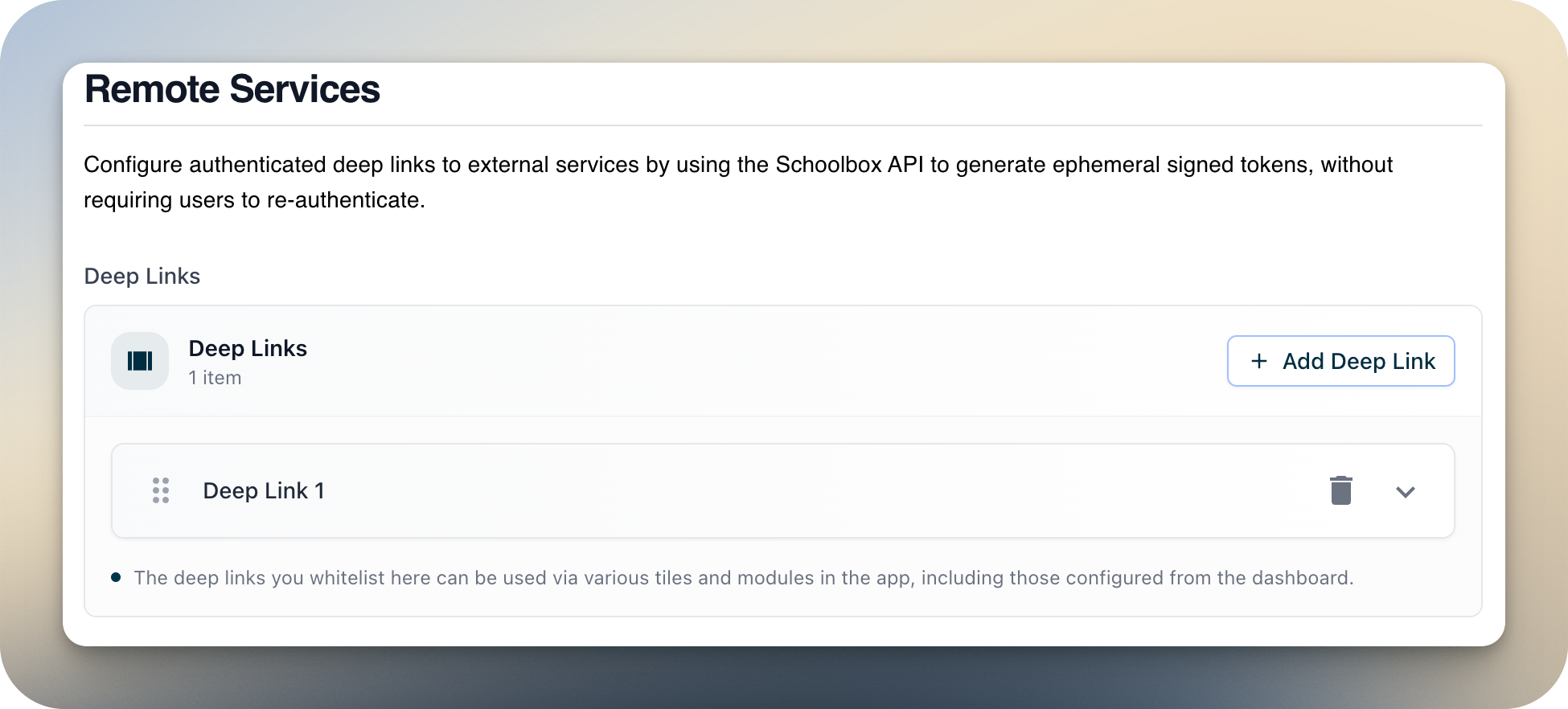This screenshot has height=709, width=1568.
Task: Click the blank space in the Deep Links card header
Action: [x=764, y=361]
